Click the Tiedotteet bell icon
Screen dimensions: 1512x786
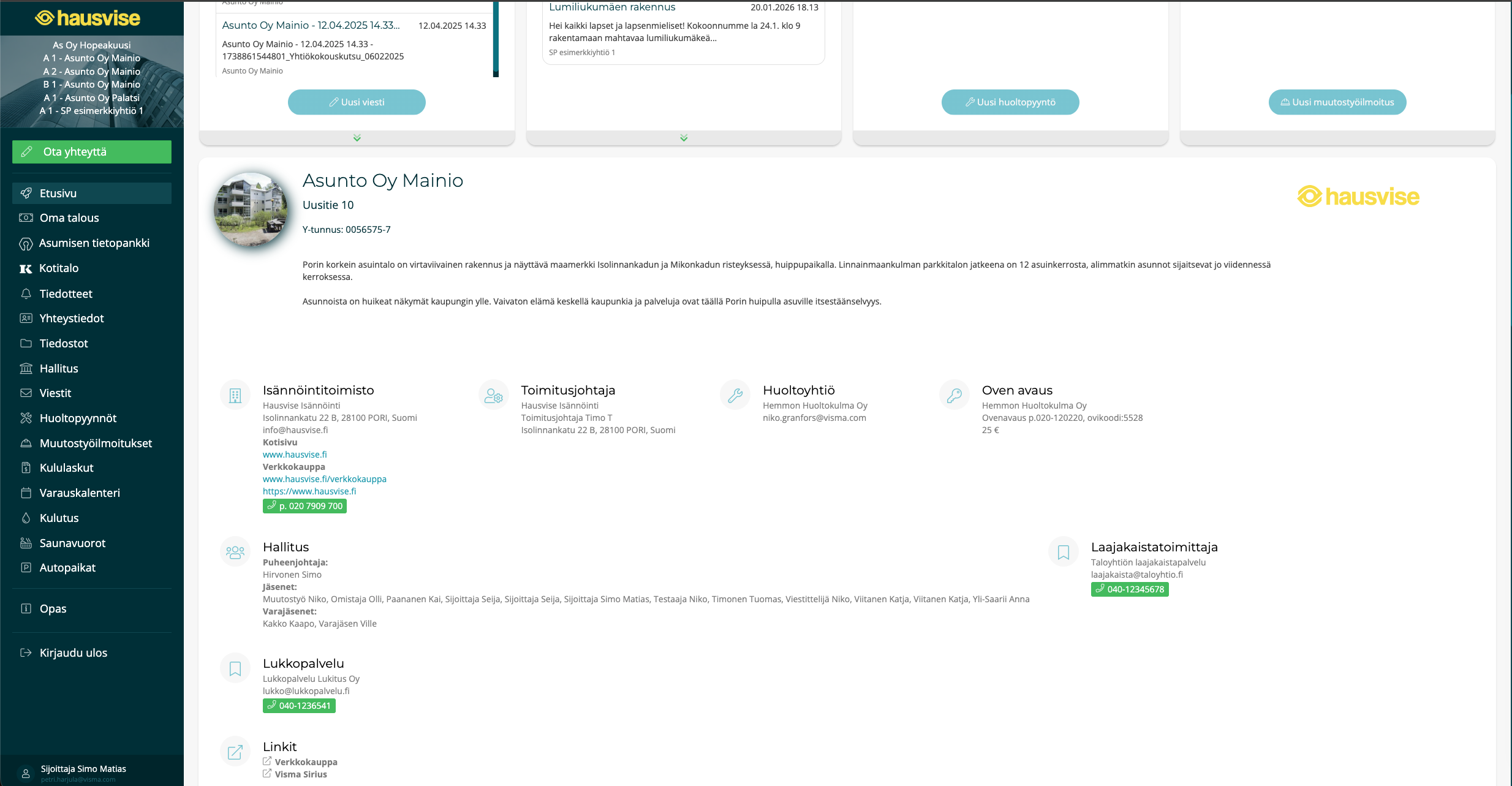point(26,293)
